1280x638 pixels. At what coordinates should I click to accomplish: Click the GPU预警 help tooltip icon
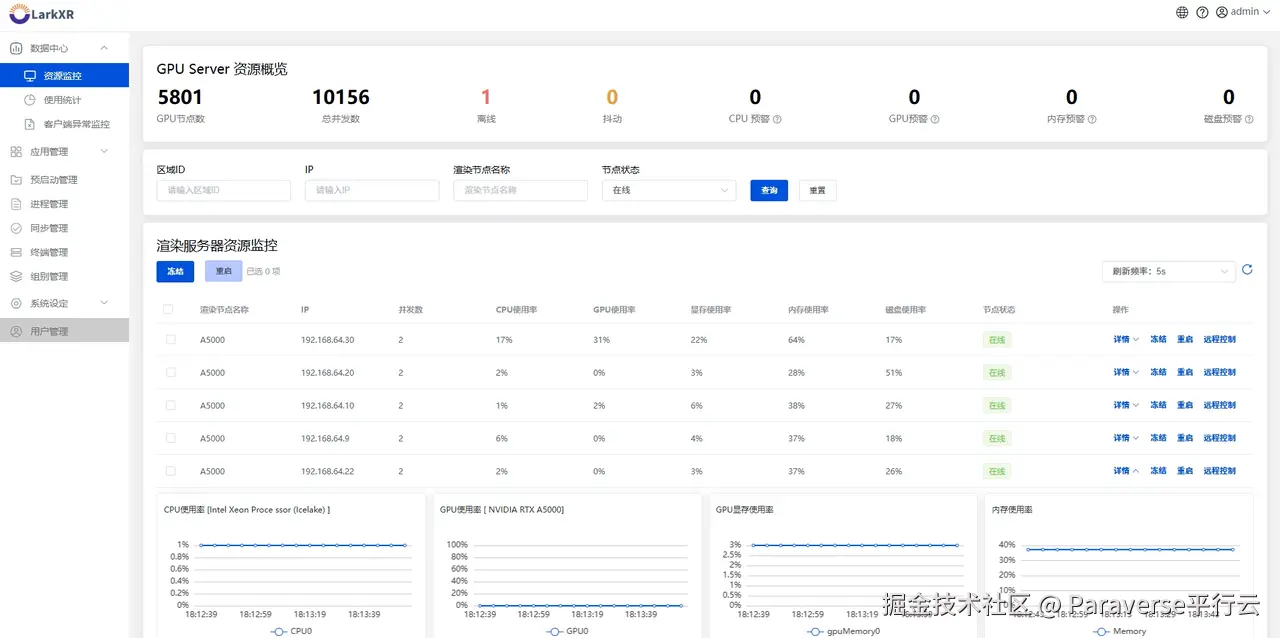(935, 119)
